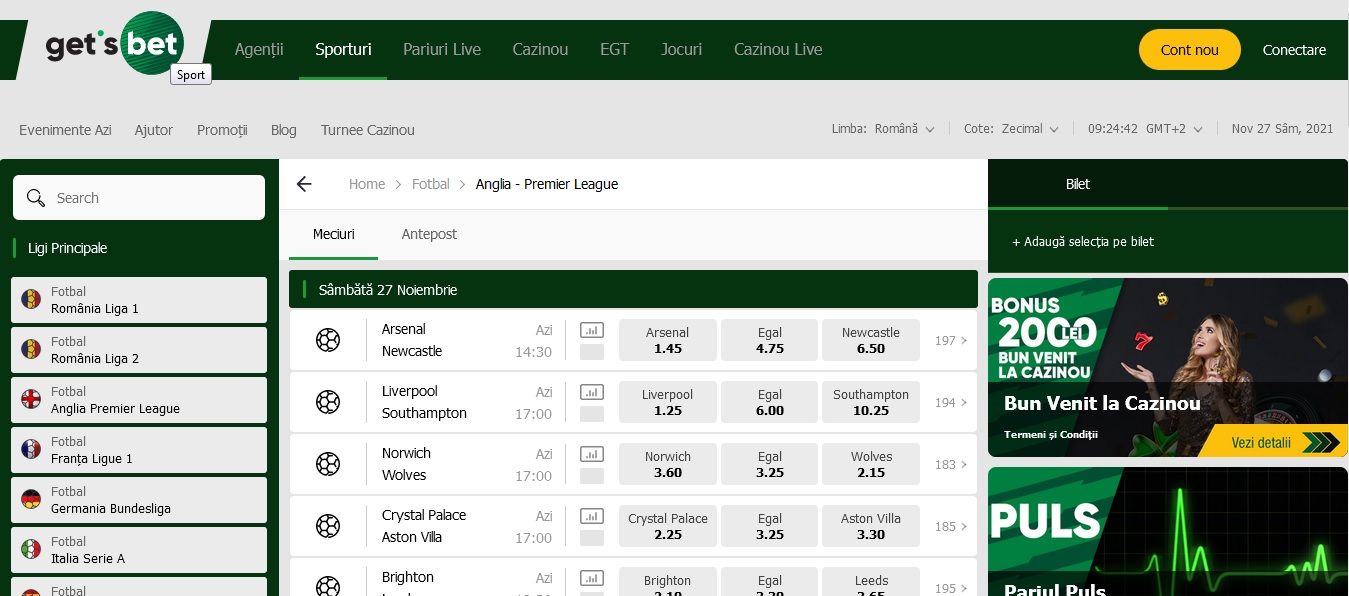Open Cazinou Live in the navigation
This screenshot has width=1349, height=596.
778,49
